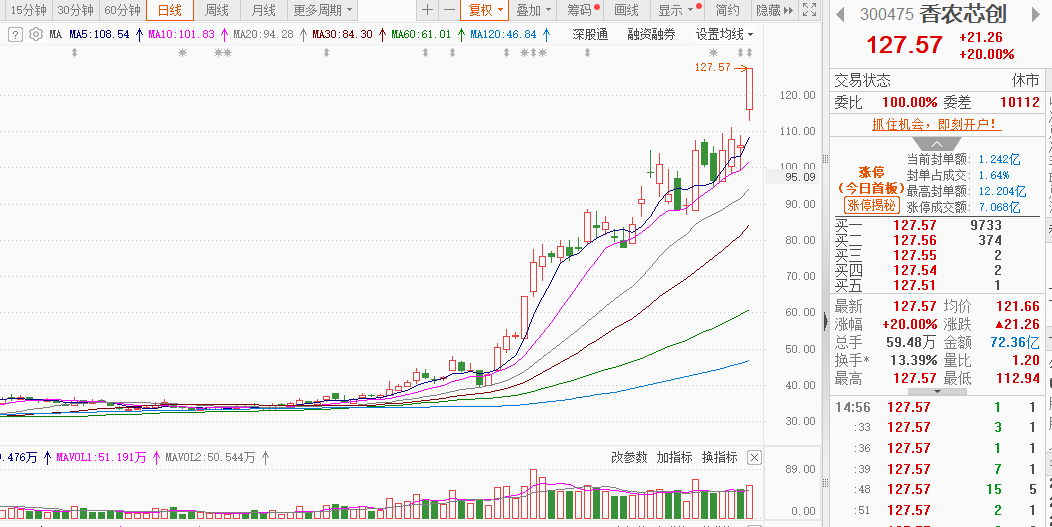Click the MA120:46.84 moving average label
The width and height of the screenshot is (1052, 527).
[x=503, y=35]
